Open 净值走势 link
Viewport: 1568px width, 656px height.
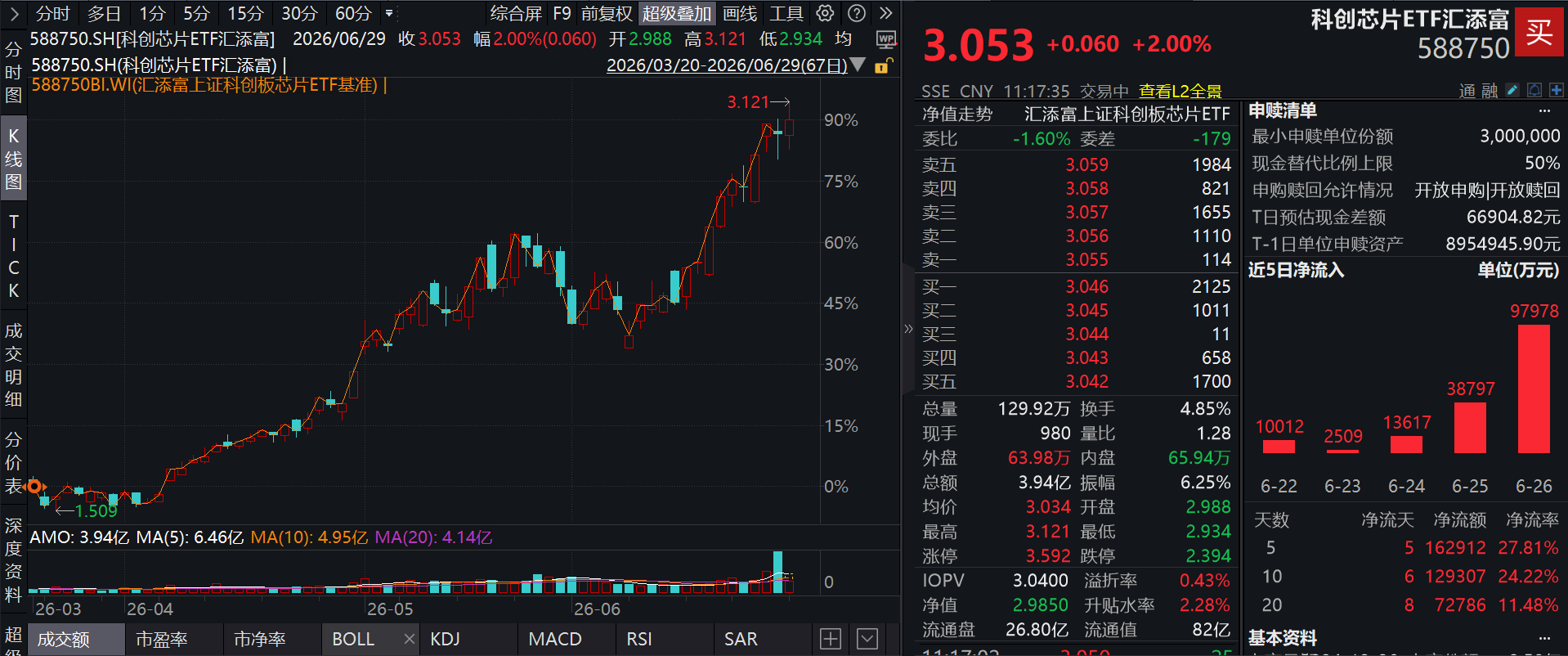click(956, 114)
